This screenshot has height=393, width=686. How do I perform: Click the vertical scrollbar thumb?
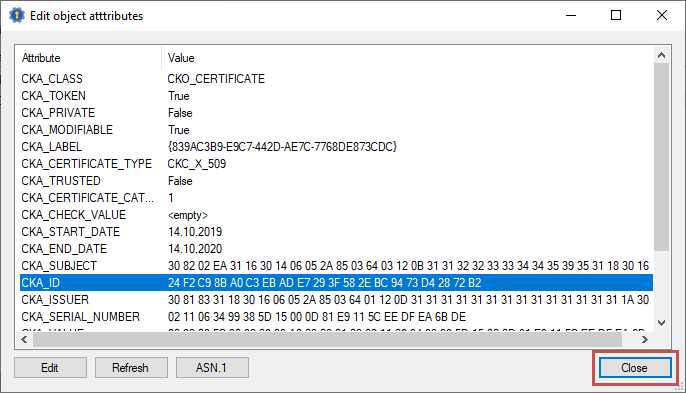click(662, 157)
